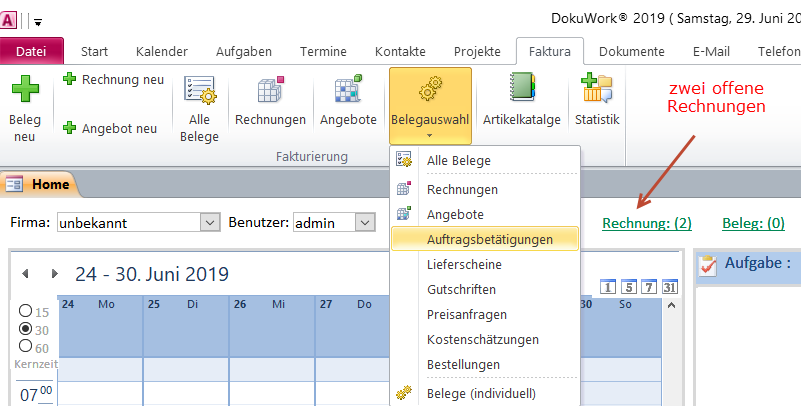Choose Auftragsbestätigungen from the menu
Image resolution: width=801 pixels, height=406 pixels.
point(488,239)
